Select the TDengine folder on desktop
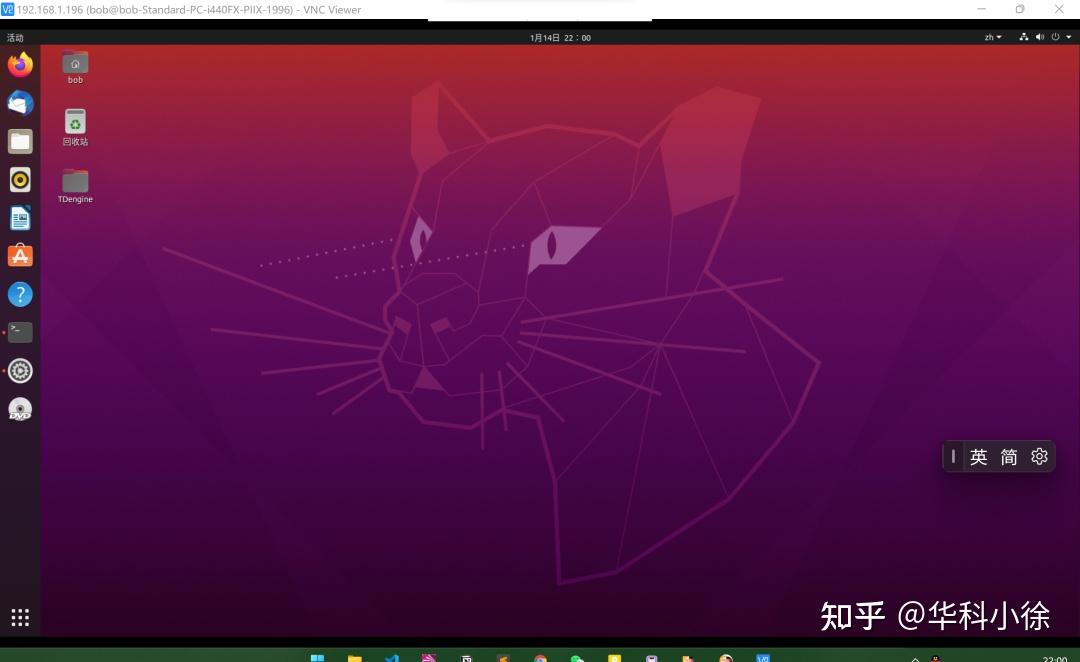 click(x=75, y=186)
